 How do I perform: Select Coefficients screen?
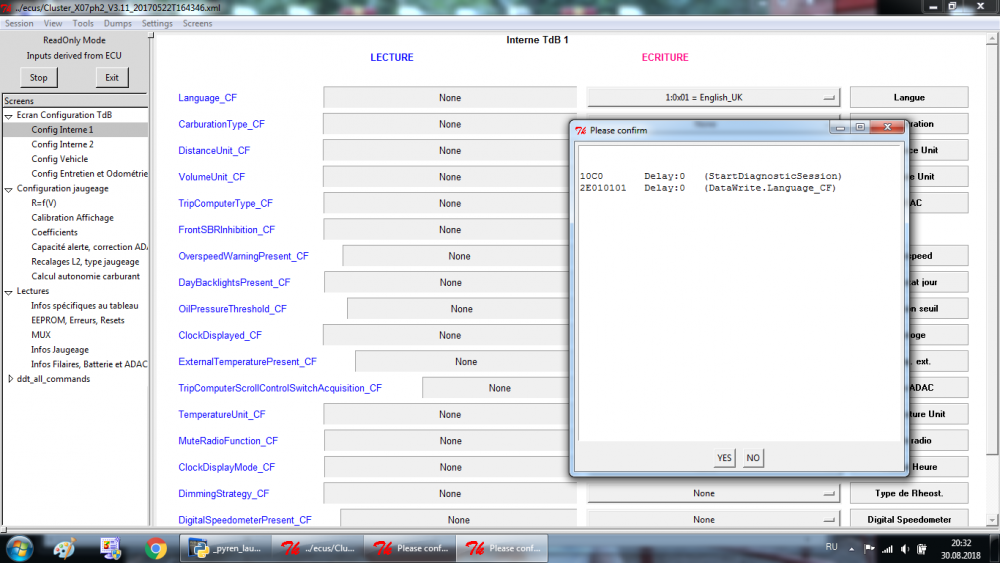pyautogui.click(x=54, y=232)
